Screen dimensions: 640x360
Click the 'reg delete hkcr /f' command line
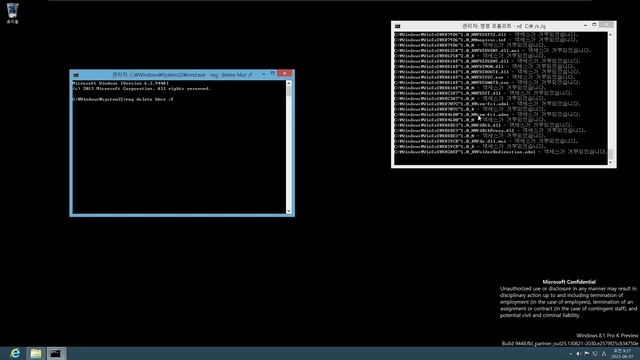123,99
